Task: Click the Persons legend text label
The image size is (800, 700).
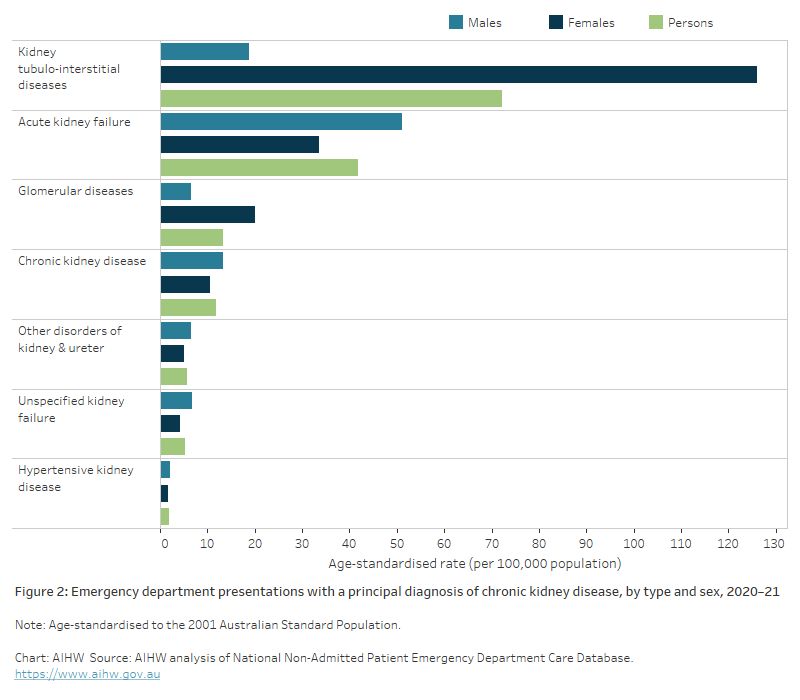Action: point(689,23)
